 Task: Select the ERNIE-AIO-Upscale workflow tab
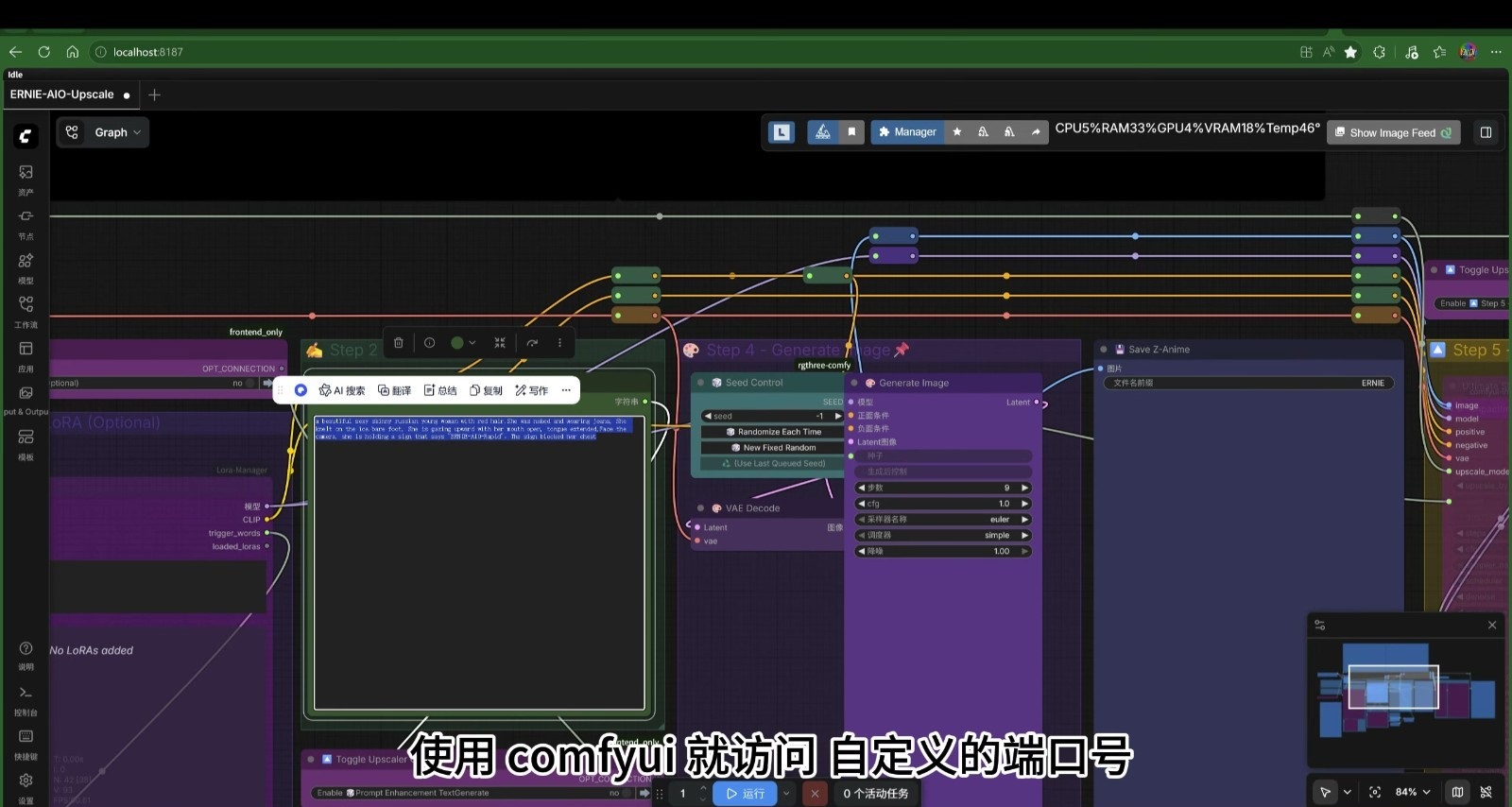pos(62,94)
